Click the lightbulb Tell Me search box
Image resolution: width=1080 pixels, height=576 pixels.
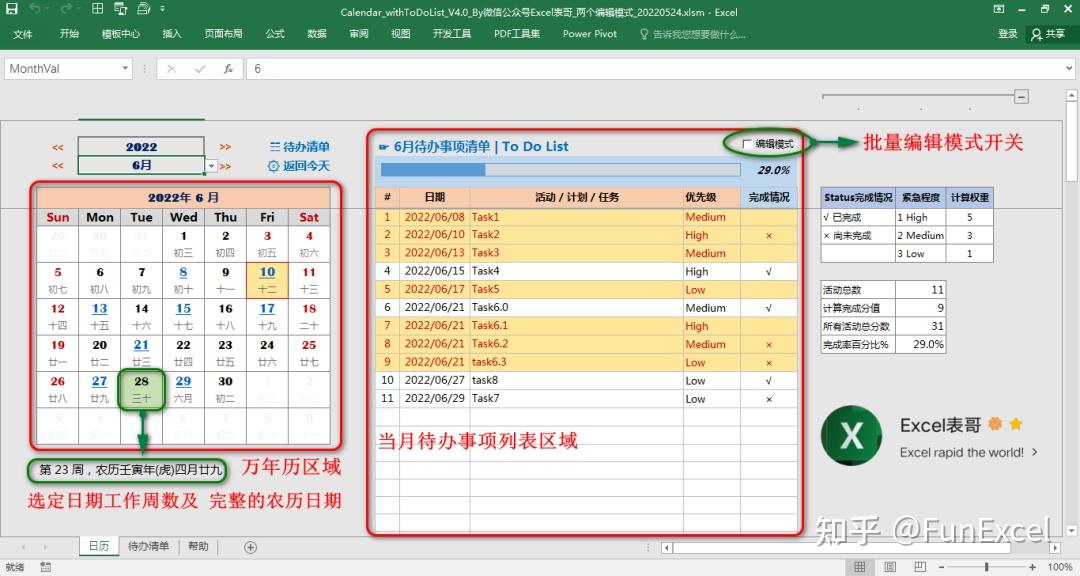pos(692,34)
